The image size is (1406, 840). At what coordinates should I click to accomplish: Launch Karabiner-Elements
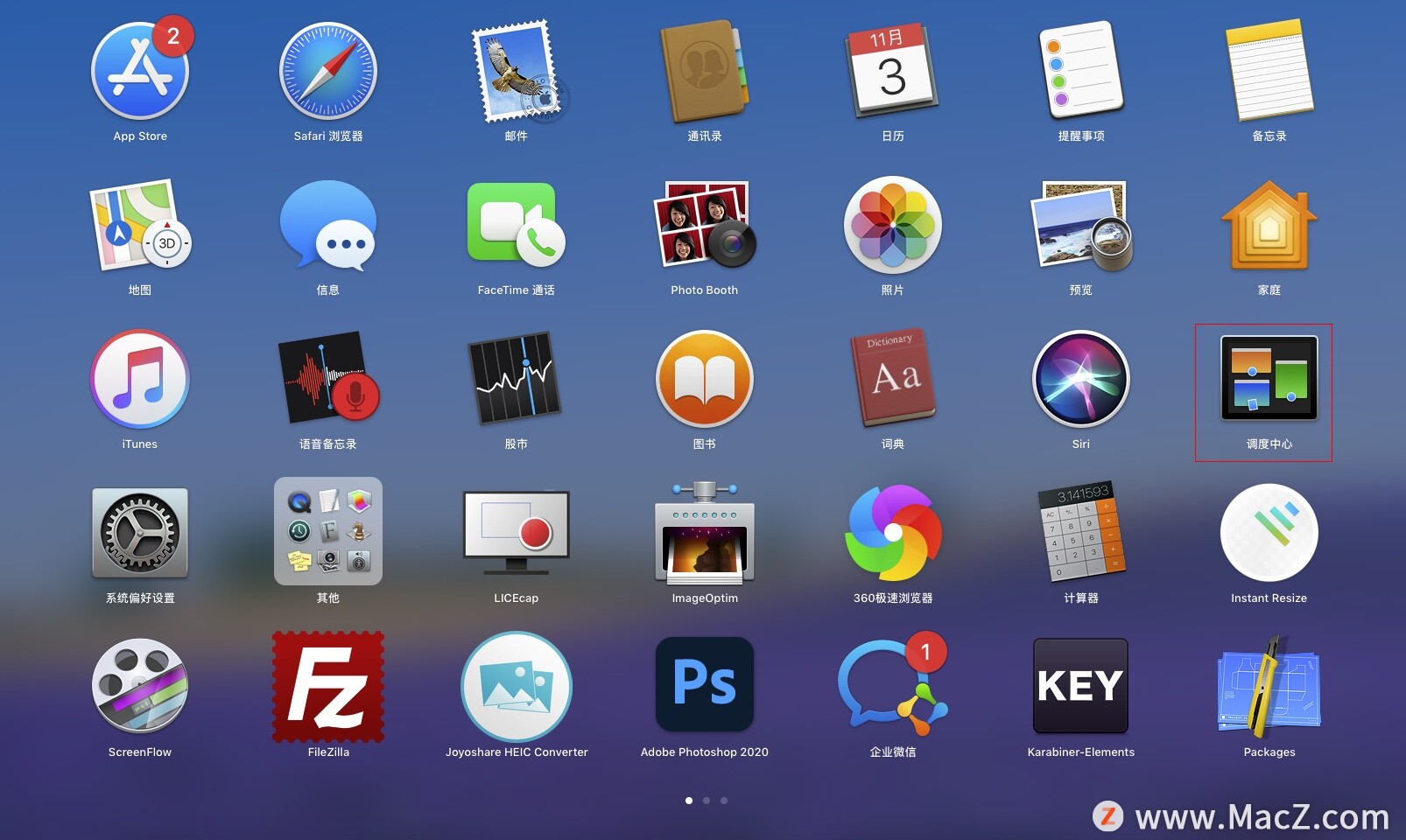[x=1081, y=685]
